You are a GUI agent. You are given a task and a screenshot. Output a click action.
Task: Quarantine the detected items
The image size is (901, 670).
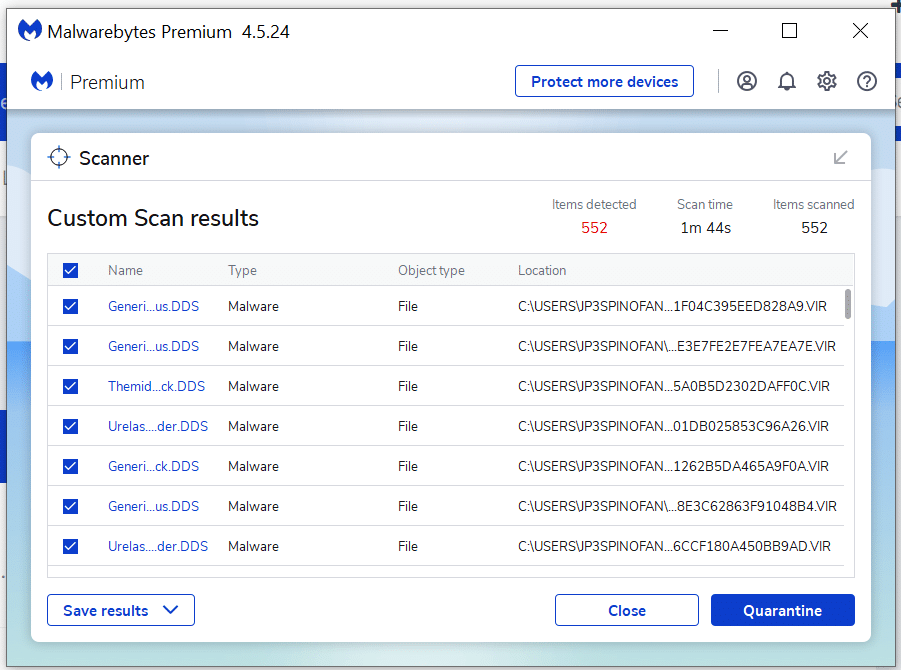(x=782, y=610)
